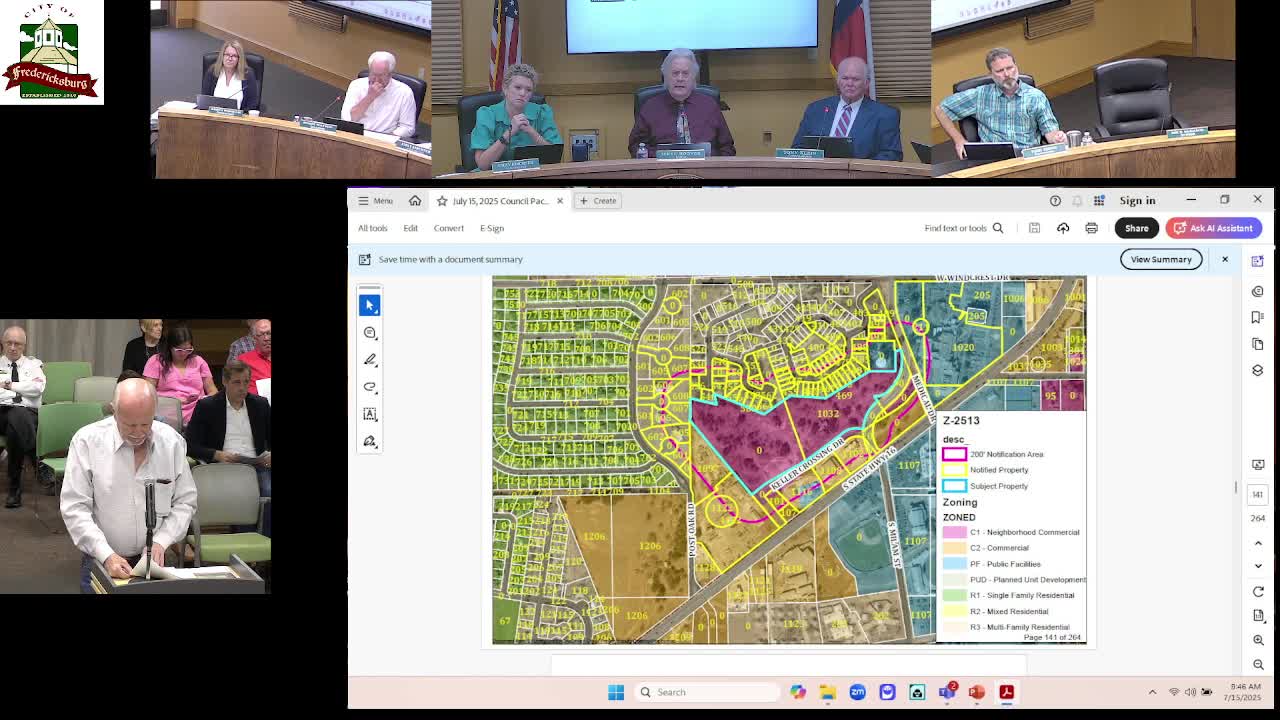Dismiss the document summary banner

(x=1224, y=259)
